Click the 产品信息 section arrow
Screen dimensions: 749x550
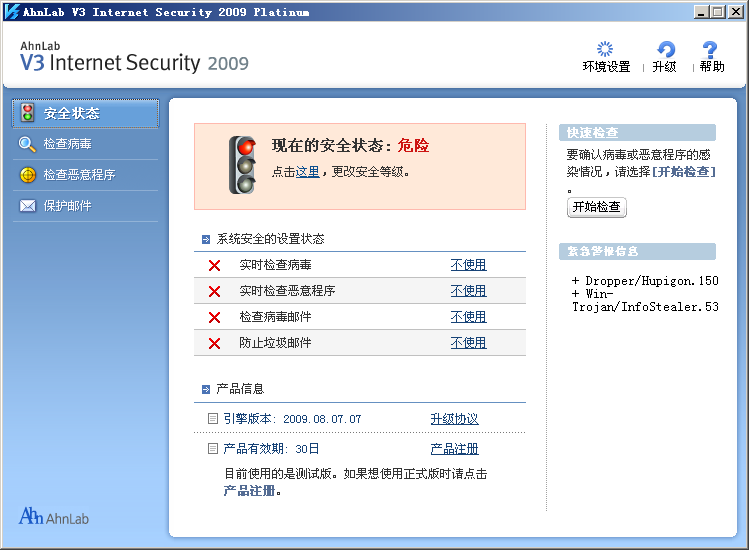(x=205, y=389)
